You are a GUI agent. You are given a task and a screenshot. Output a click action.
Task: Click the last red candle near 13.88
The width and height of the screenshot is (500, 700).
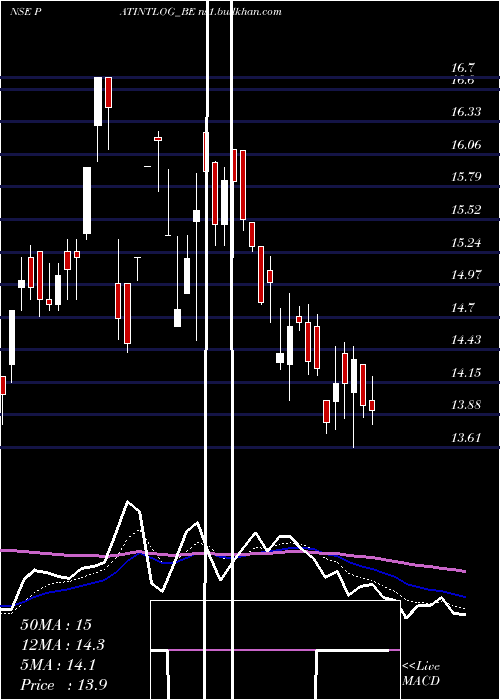(x=372, y=405)
